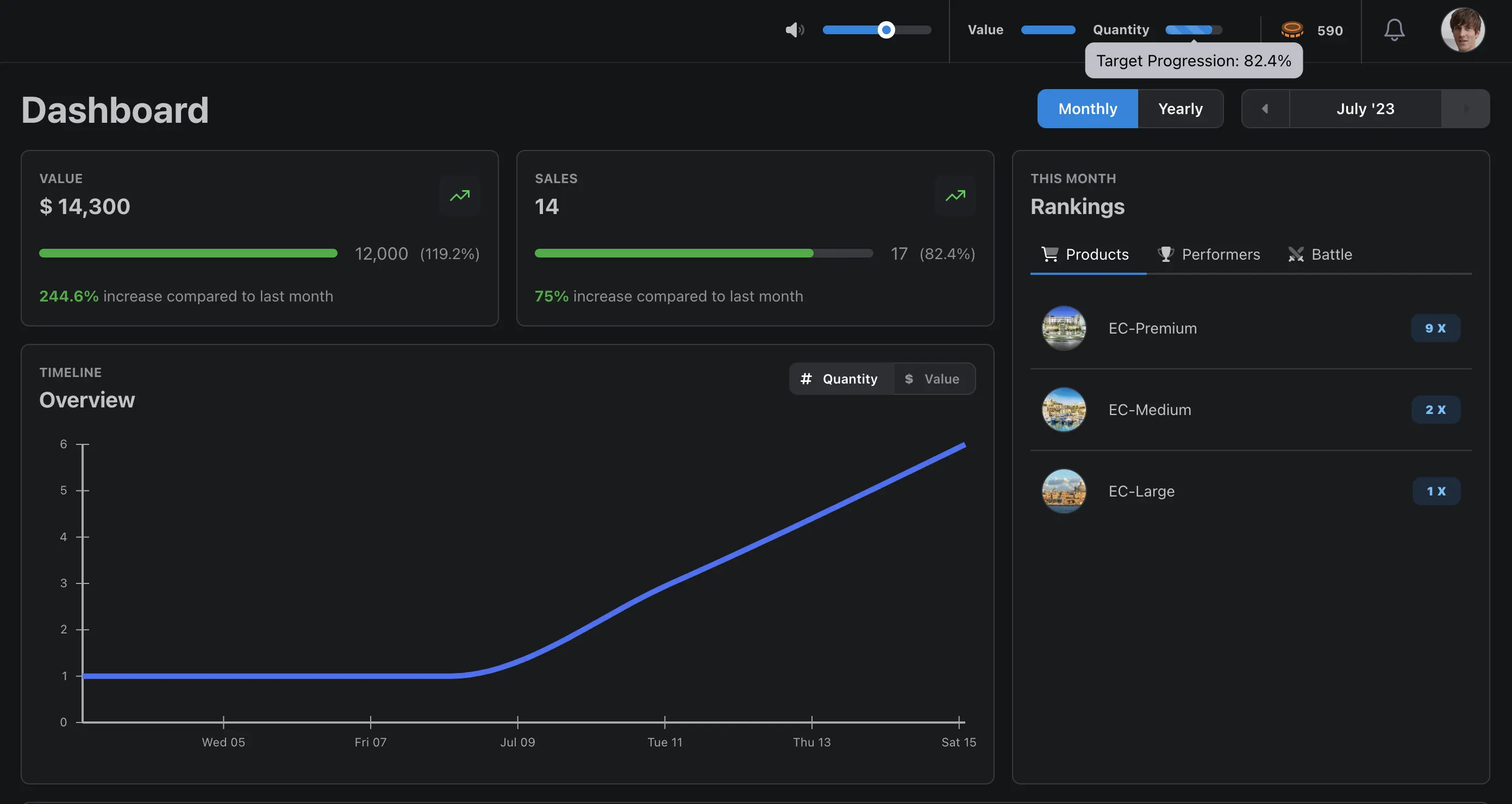Viewport: 1512px width, 804px height.
Task: Click the 1 X badge
Action: point(1436,491)
